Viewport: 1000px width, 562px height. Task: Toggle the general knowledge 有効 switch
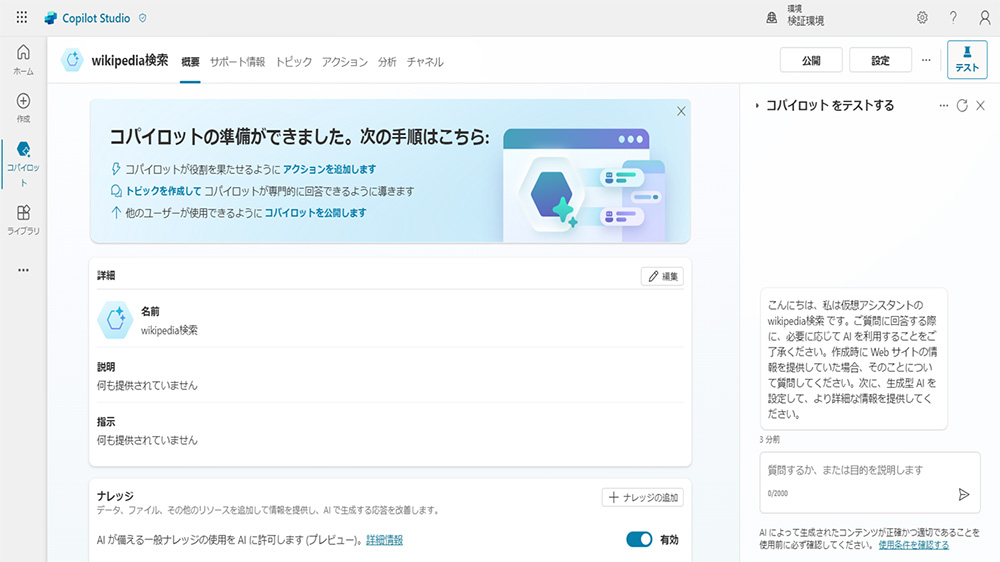[x=639, y=539]
